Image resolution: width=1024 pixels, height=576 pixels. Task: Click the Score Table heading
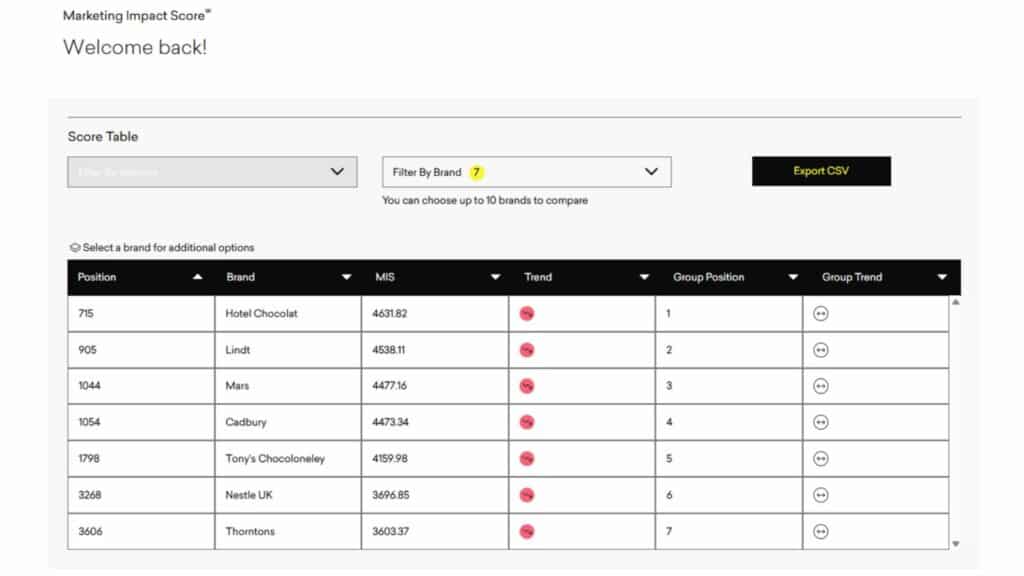(103, 136)
